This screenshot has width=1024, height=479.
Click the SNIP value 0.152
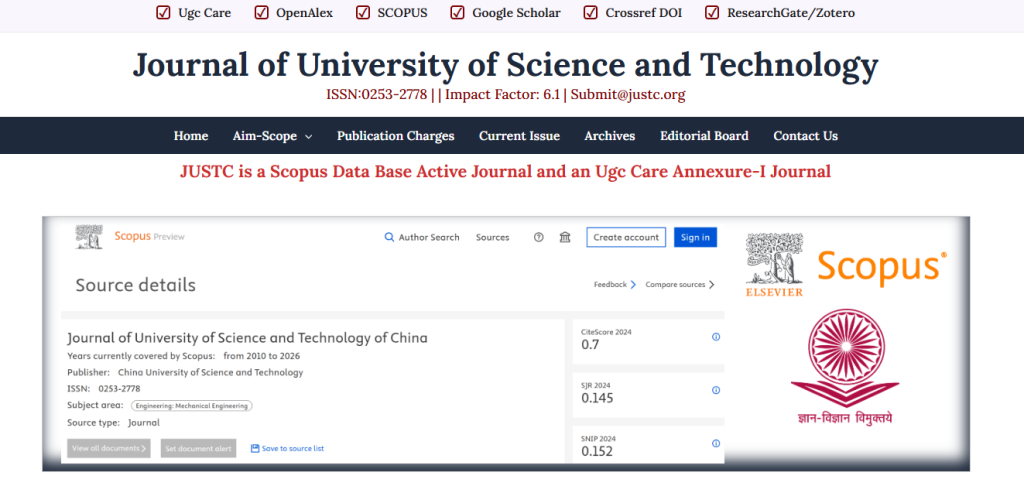[x=597, y=452]
